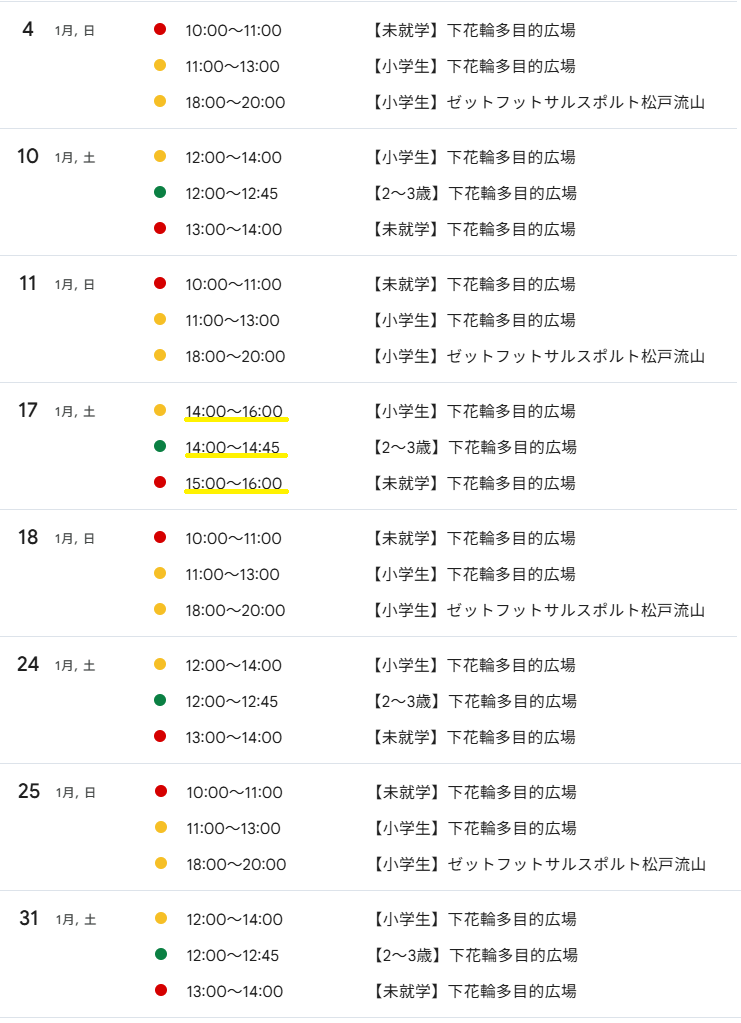This screenshot has height=1023, width=741.
Task: Click the 12:00～12:45 time on January 31
Action: pyautogui.click(x=232, y=955)
